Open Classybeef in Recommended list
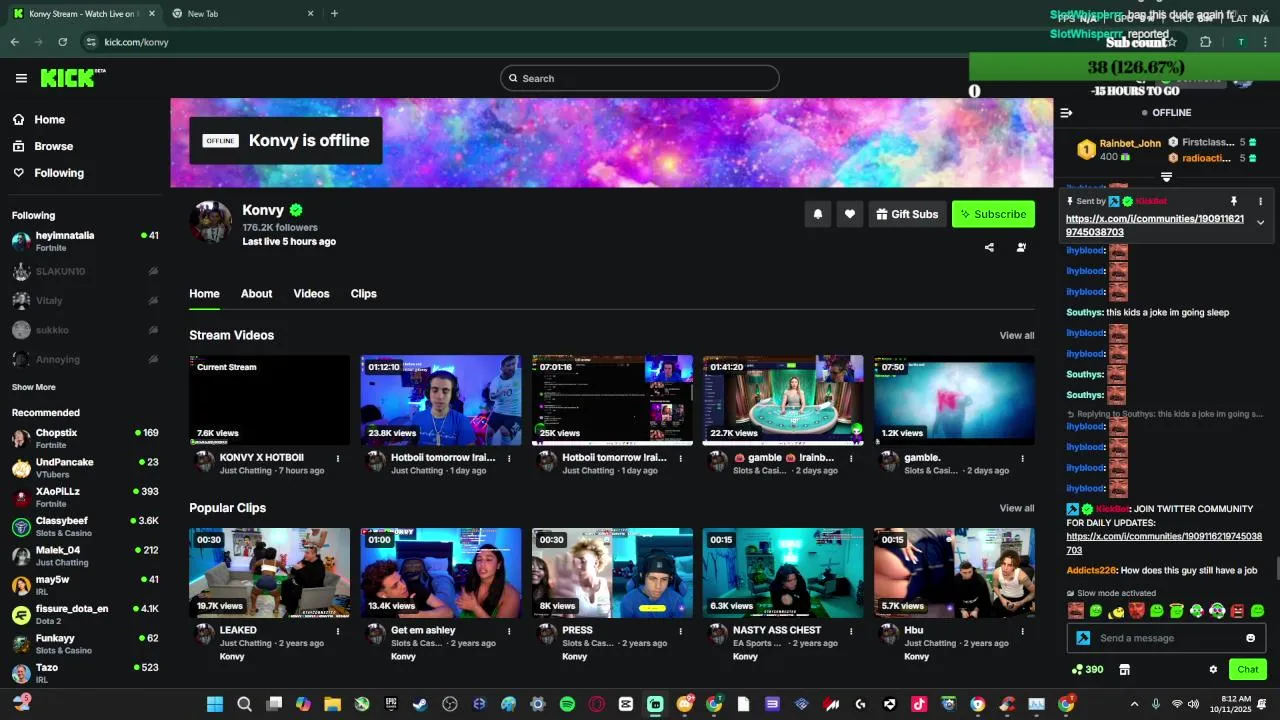Image resolution: width=1280 pixels, height=720 pixels. point(85,526)
